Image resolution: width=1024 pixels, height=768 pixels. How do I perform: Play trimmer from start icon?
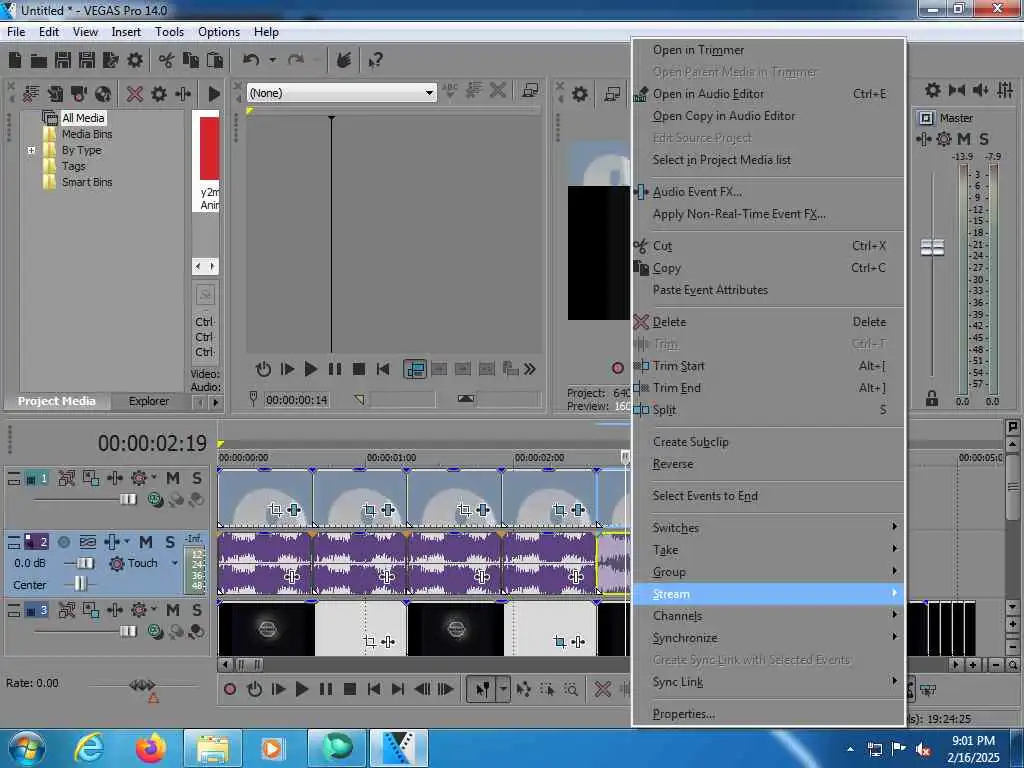pos(287,369)
